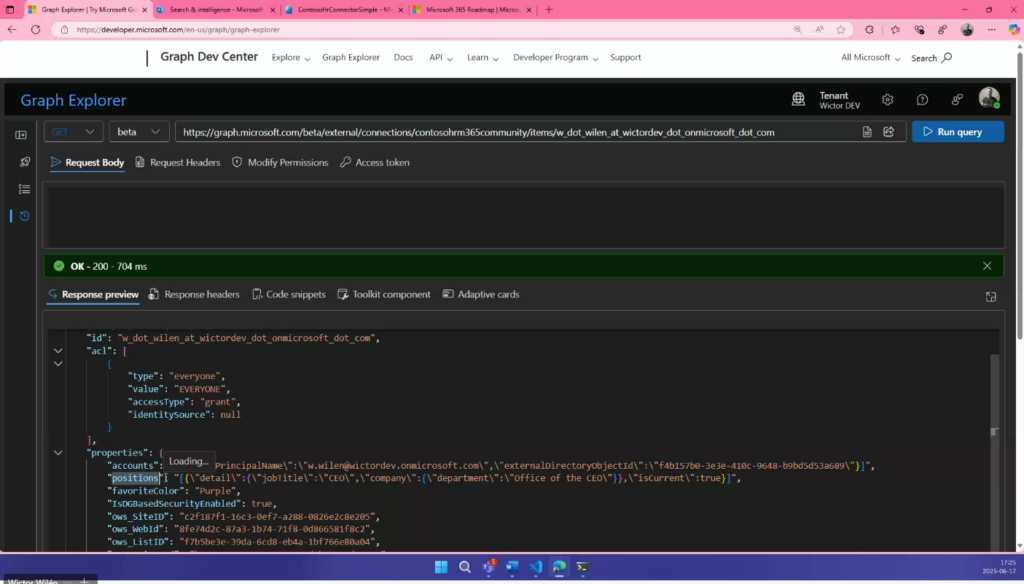The width and height of the screenshot is (1024, 584).
Task: Share the query using the share icon
Action: 889,132
